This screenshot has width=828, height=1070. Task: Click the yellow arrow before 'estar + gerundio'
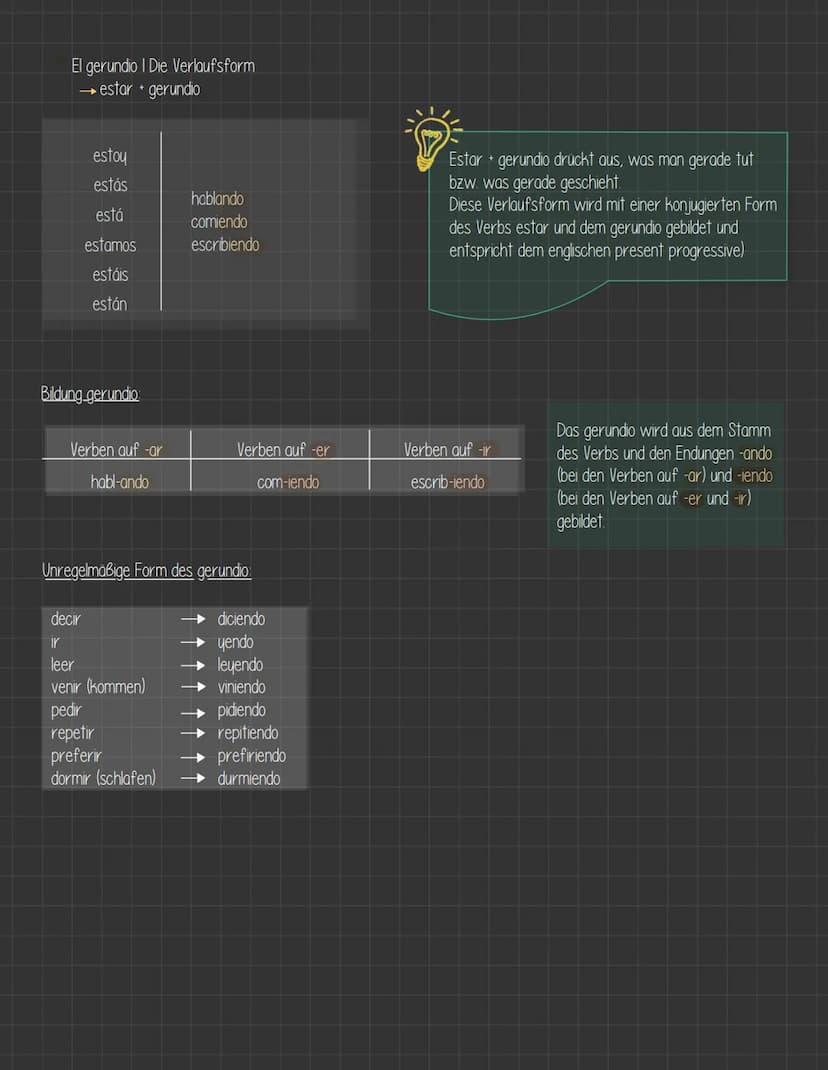coord(87,91)
